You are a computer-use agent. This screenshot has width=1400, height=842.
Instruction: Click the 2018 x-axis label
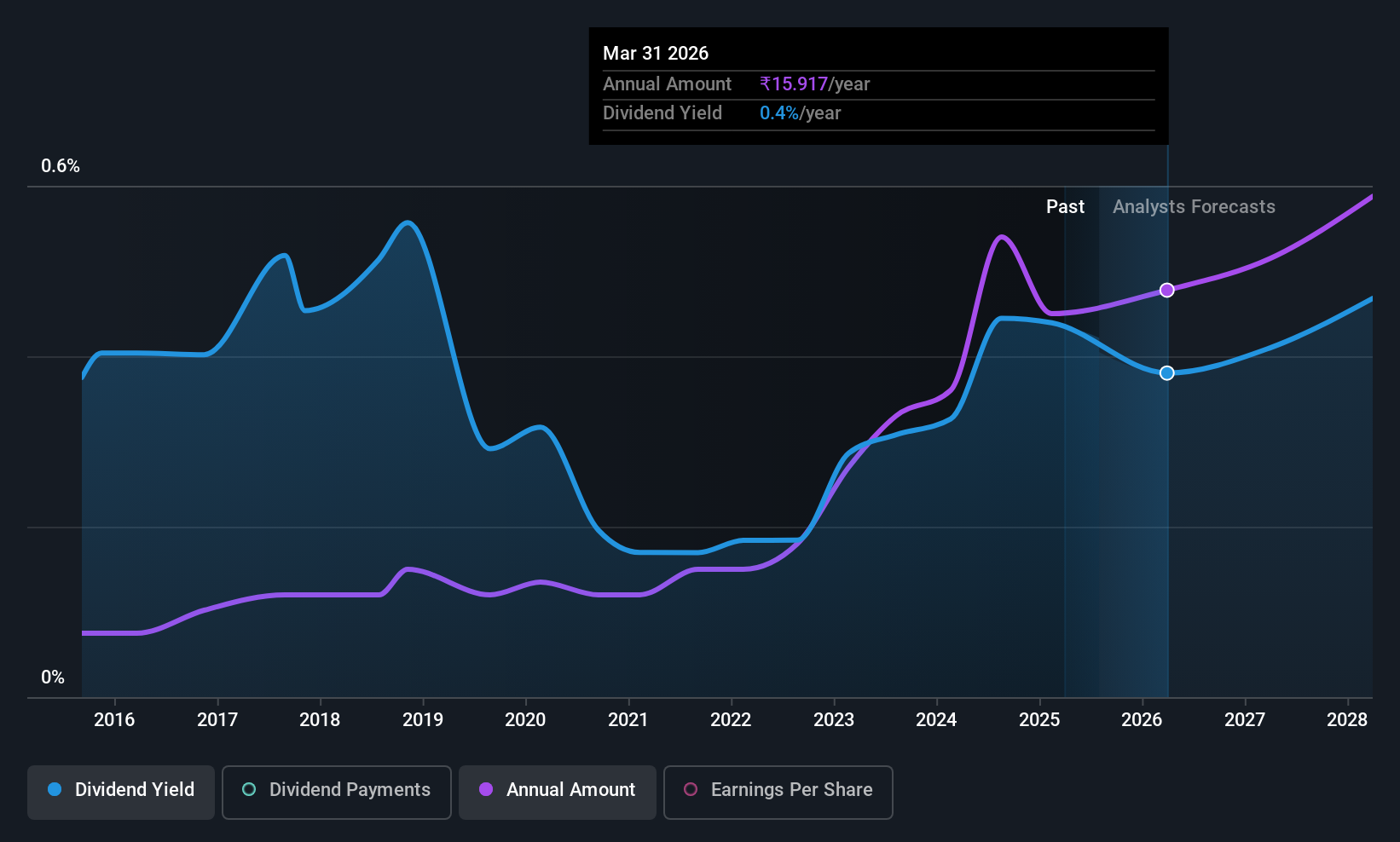coord(320,720)
